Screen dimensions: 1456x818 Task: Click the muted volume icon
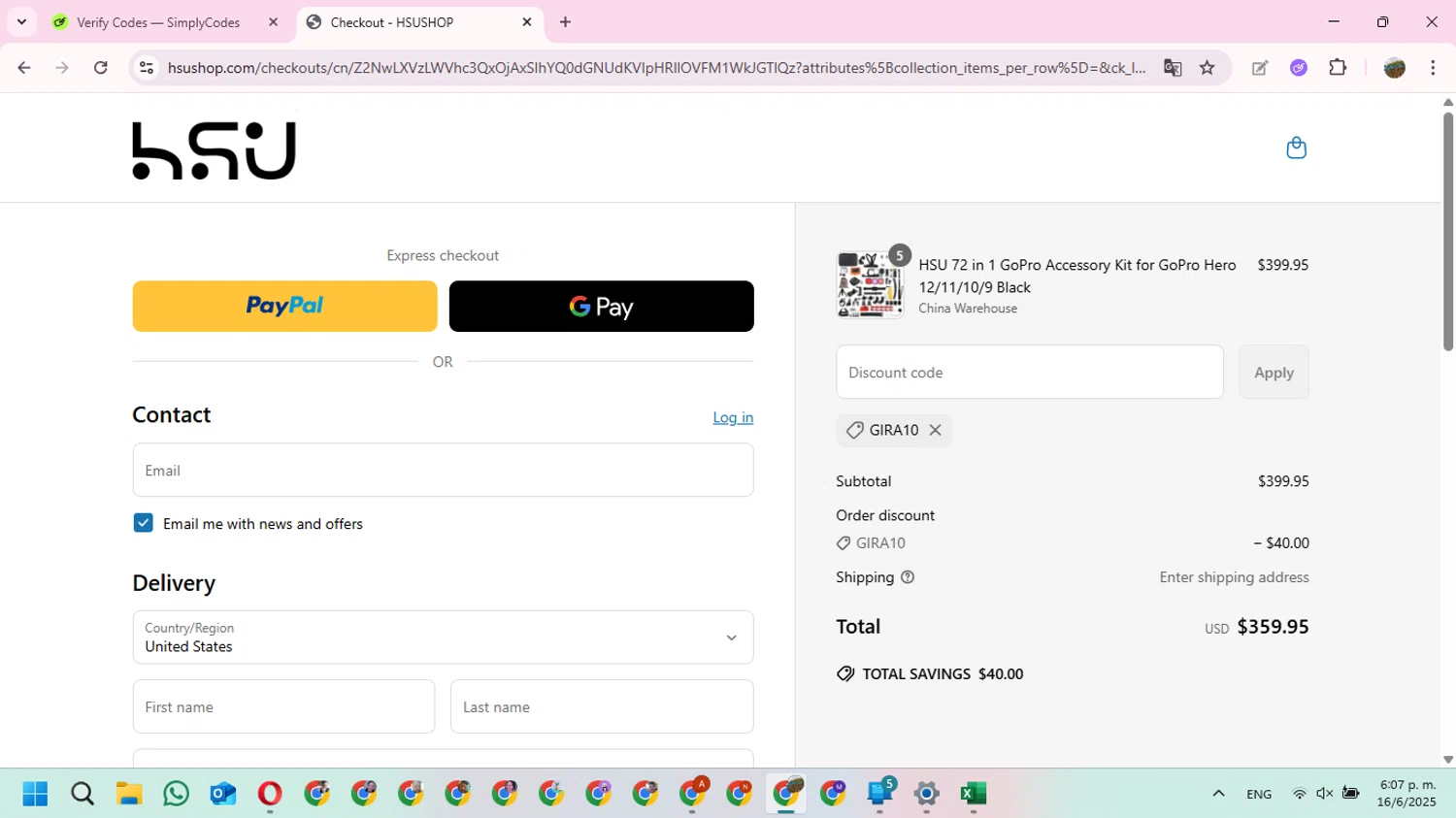tap(1324, 794)
